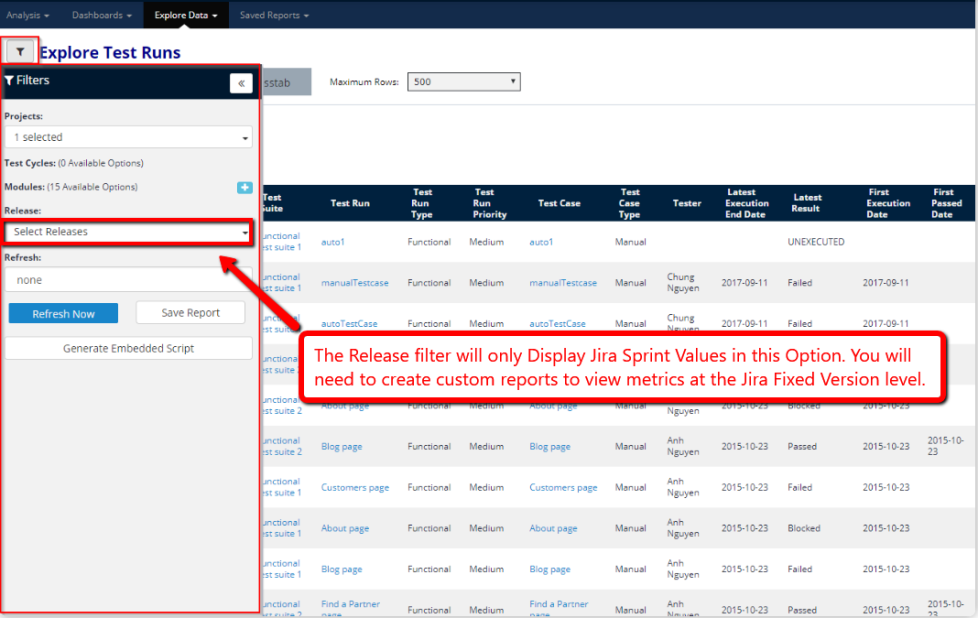Viewport: 978px width, 618px height.
Task: Open the Maximum Rows dropdown showing 500
Action: pyautogui.click(x=463, y=81)
